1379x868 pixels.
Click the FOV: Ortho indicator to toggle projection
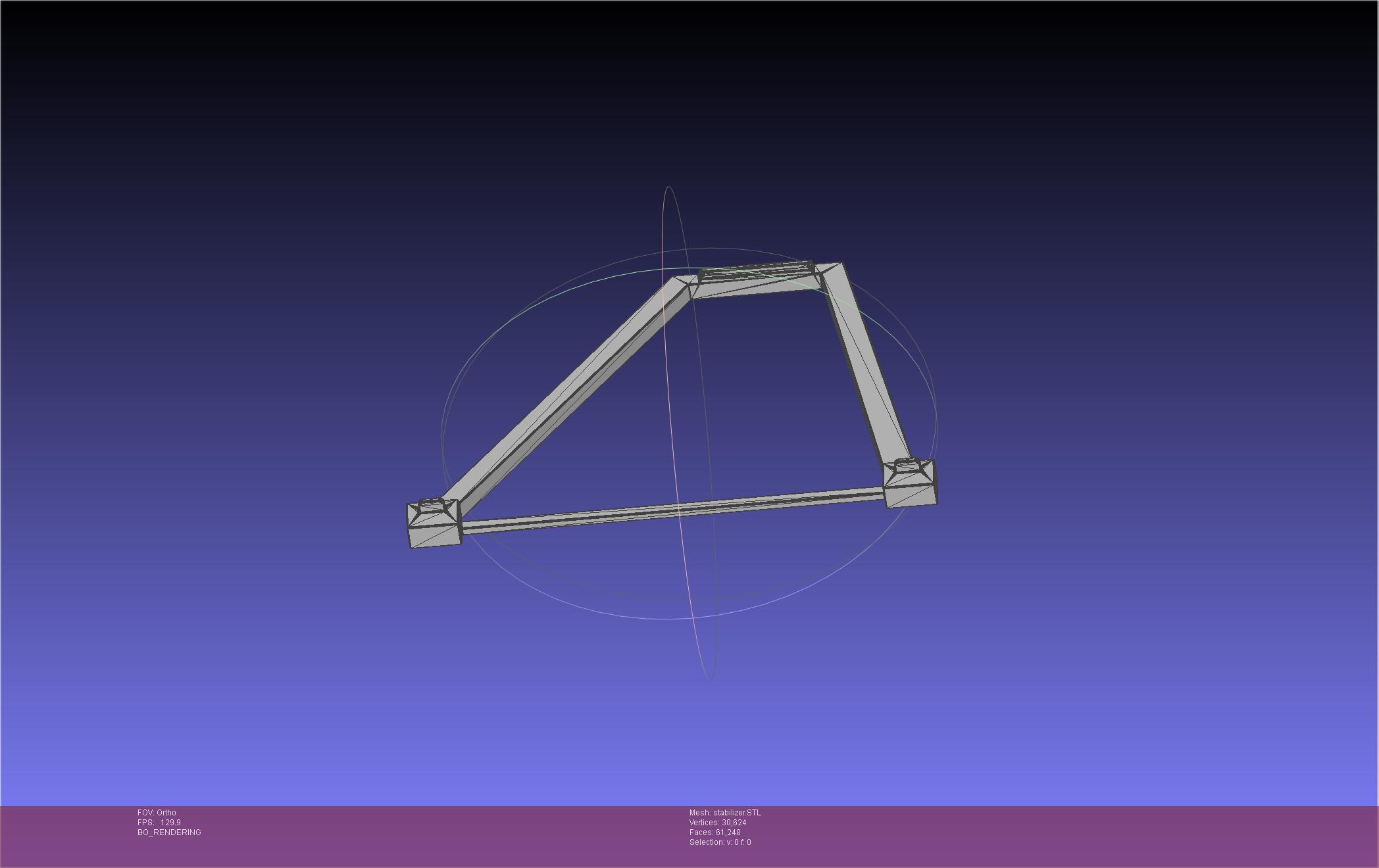[156, 811]
